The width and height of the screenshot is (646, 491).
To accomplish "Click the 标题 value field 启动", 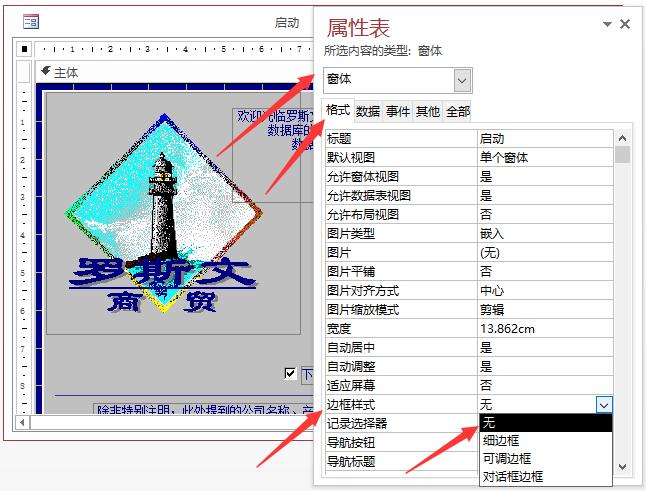I will pos(545,139).
